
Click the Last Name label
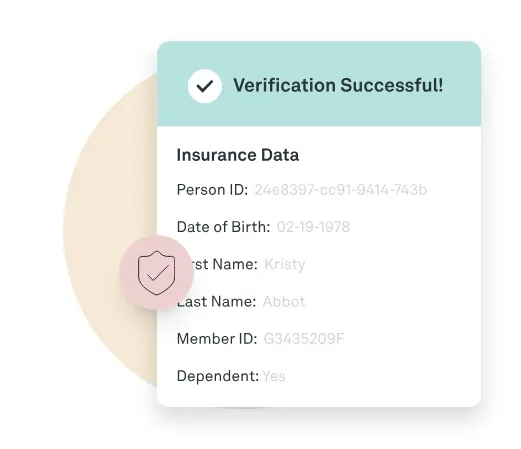[x=218, y=302]
